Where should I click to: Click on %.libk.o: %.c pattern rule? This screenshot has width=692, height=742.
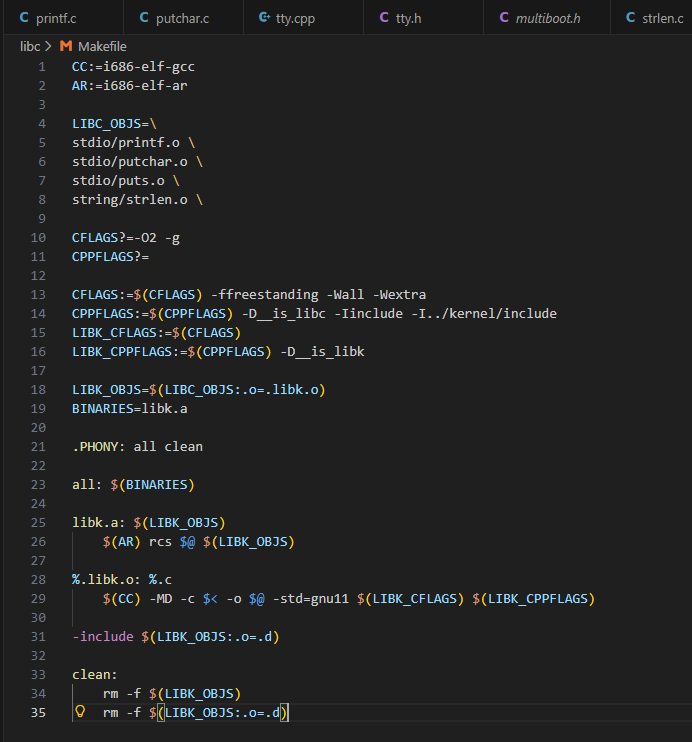click(x=122, y=580)
